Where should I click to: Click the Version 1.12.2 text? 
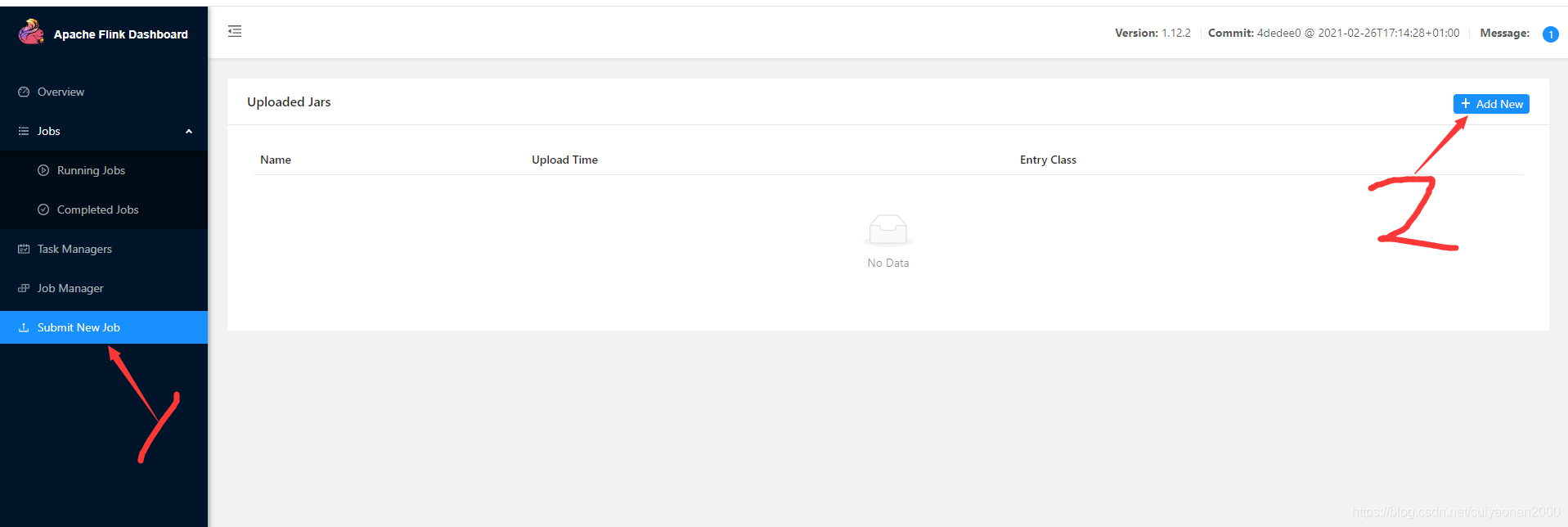pos(1152,33)
